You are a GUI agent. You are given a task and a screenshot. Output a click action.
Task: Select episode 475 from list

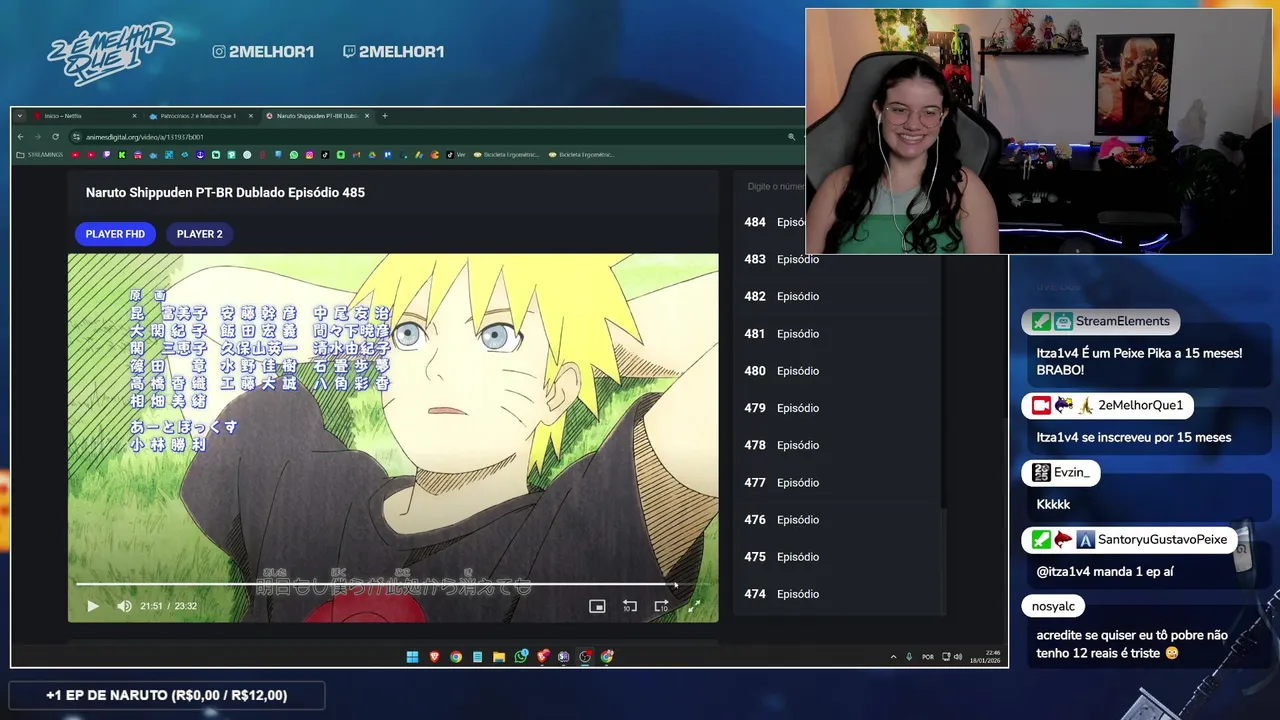(838, 556)
